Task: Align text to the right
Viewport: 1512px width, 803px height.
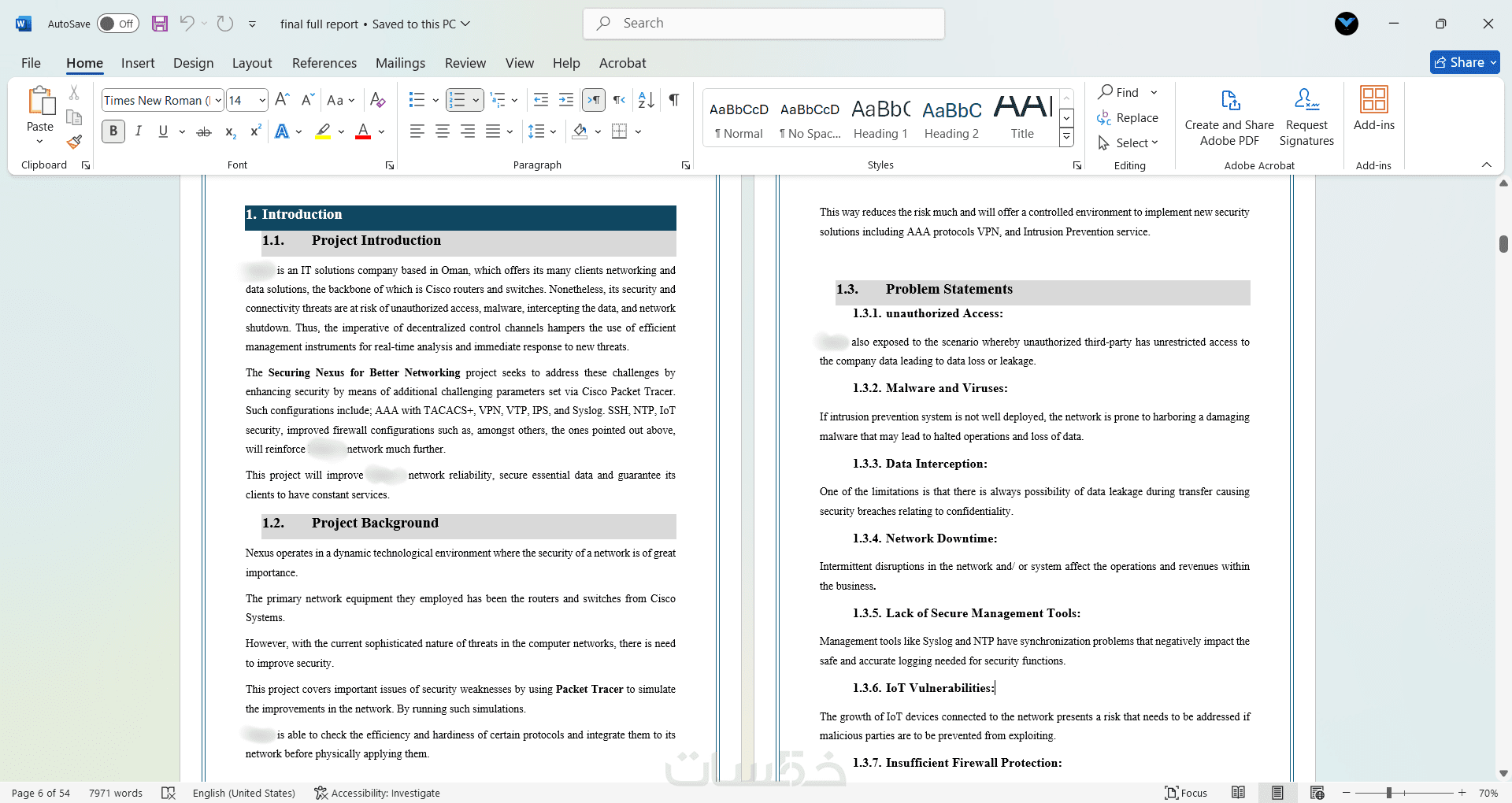Action: coord(468,131)
